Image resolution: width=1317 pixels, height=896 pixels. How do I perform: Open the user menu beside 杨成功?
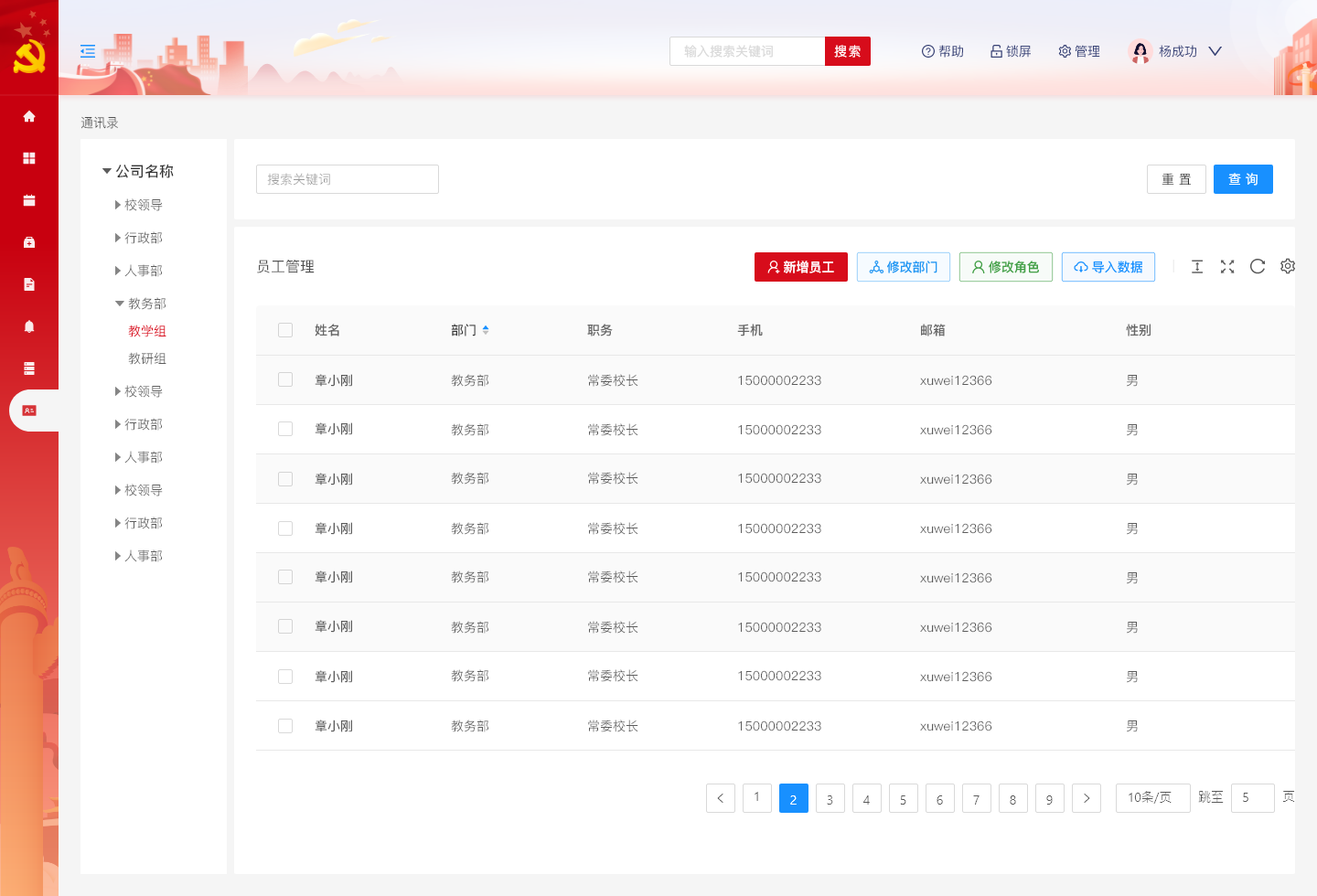[x=1215, y=51]
